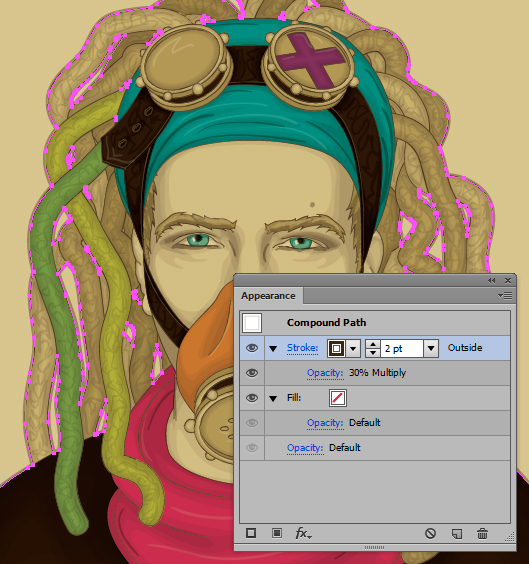Collapse the Stroke disclosure triangle

273,349
